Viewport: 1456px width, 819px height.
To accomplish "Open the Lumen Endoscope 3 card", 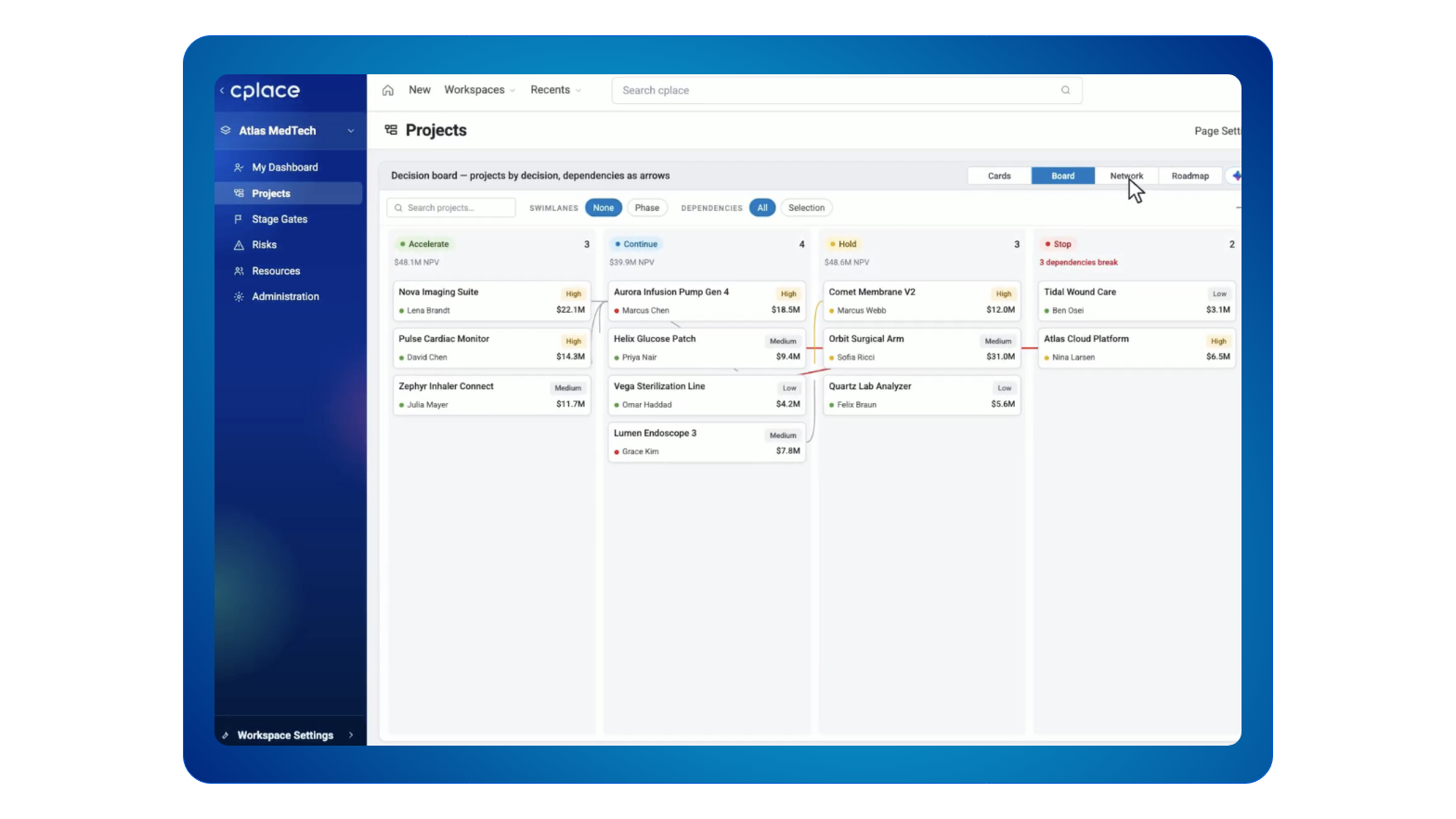I will (x=707, y=442).
